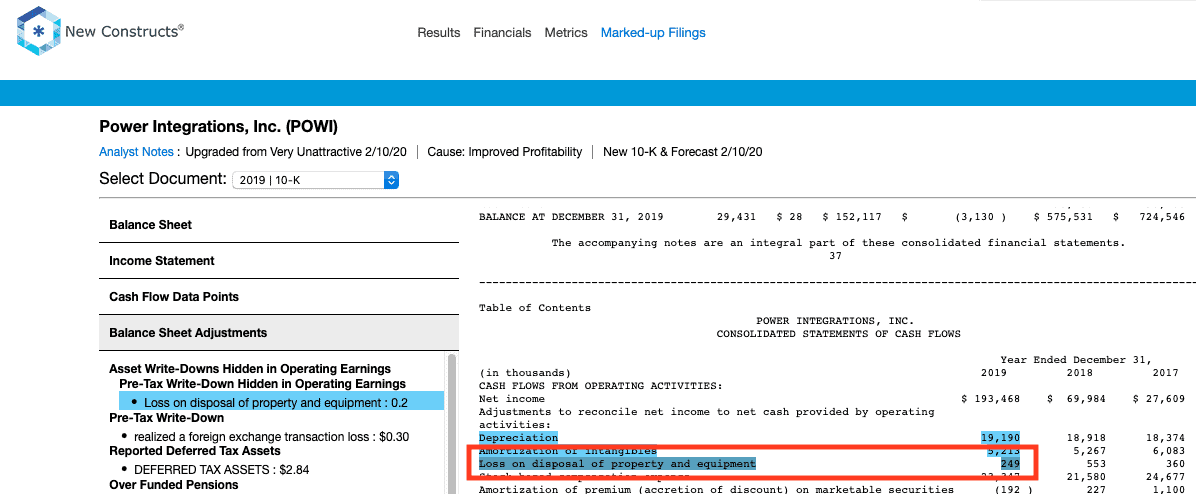
Task: Click the highlighted Depreciation line in filing
Action: point(518,438)
